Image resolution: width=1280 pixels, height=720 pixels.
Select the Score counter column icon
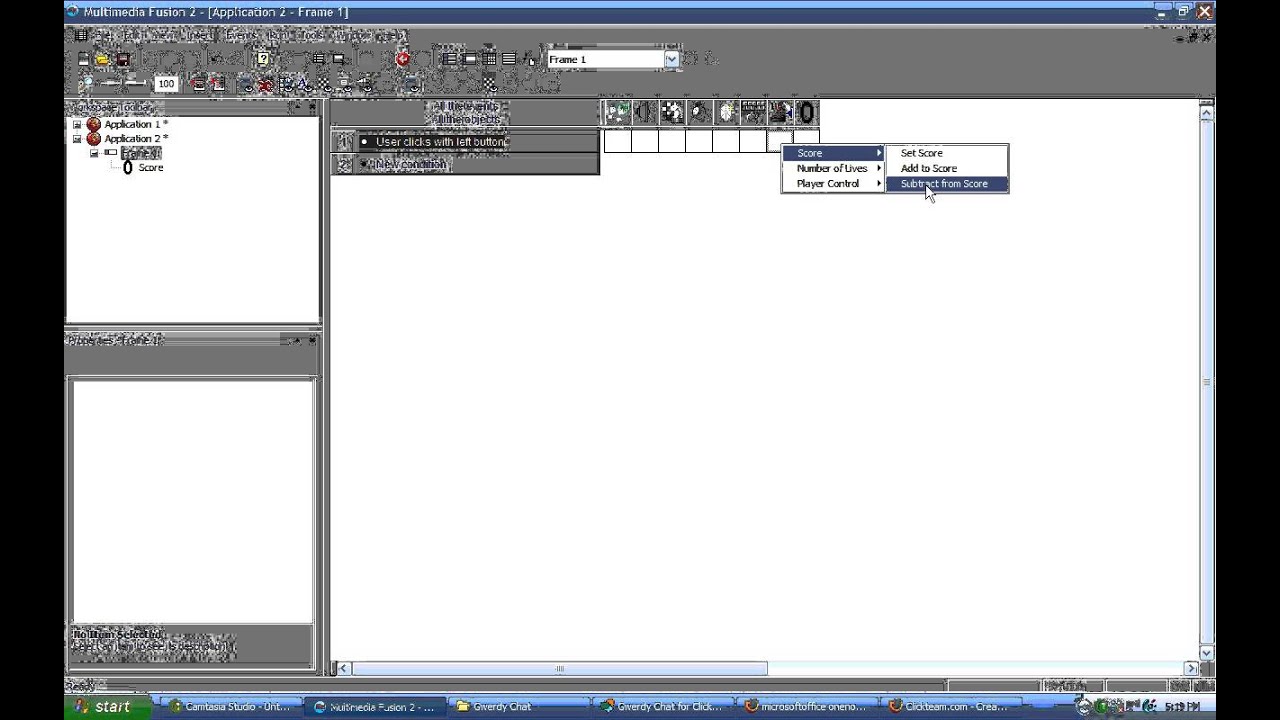coord(806,113)
